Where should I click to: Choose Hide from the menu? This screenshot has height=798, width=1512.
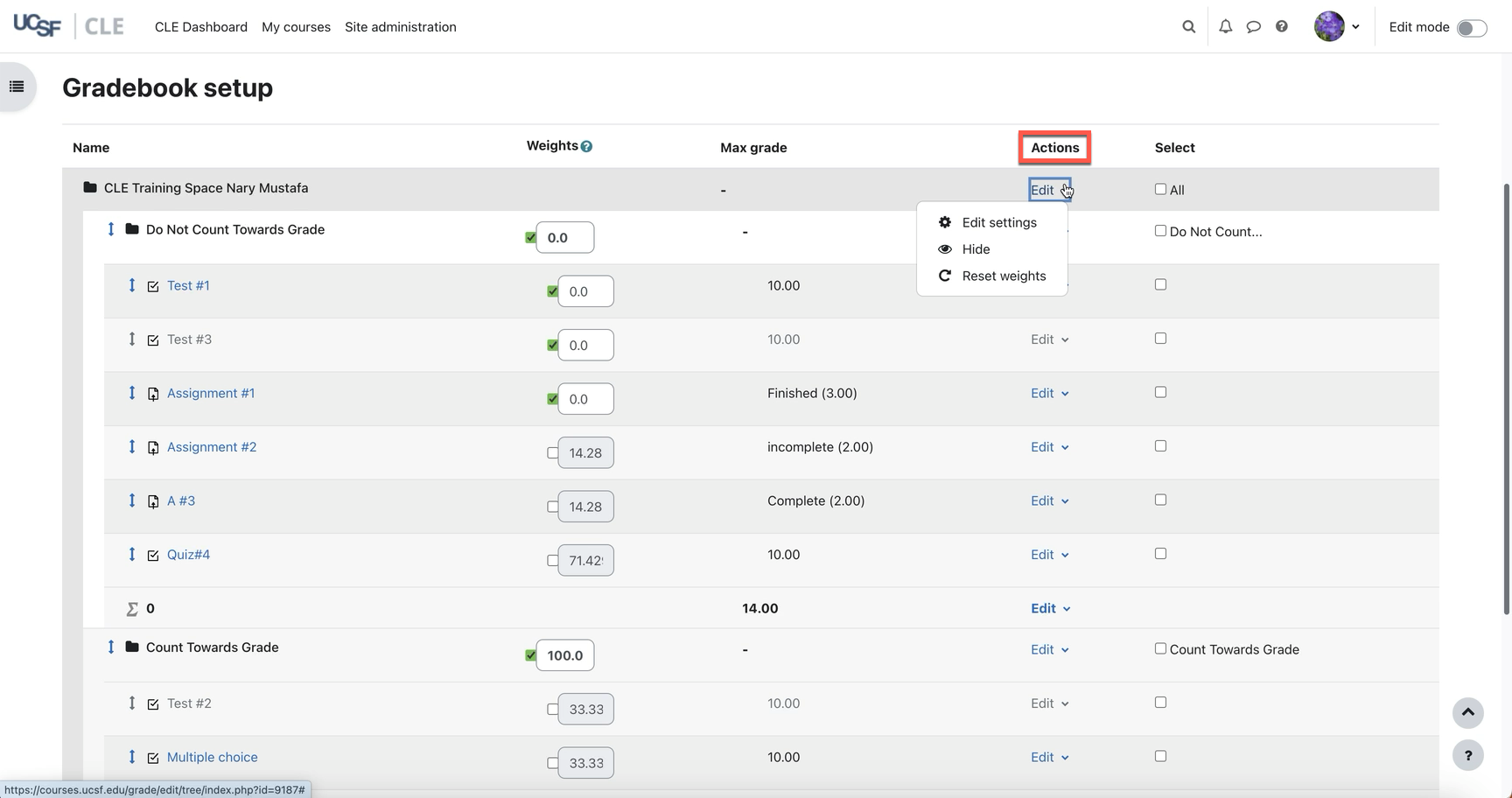point(992,249)
